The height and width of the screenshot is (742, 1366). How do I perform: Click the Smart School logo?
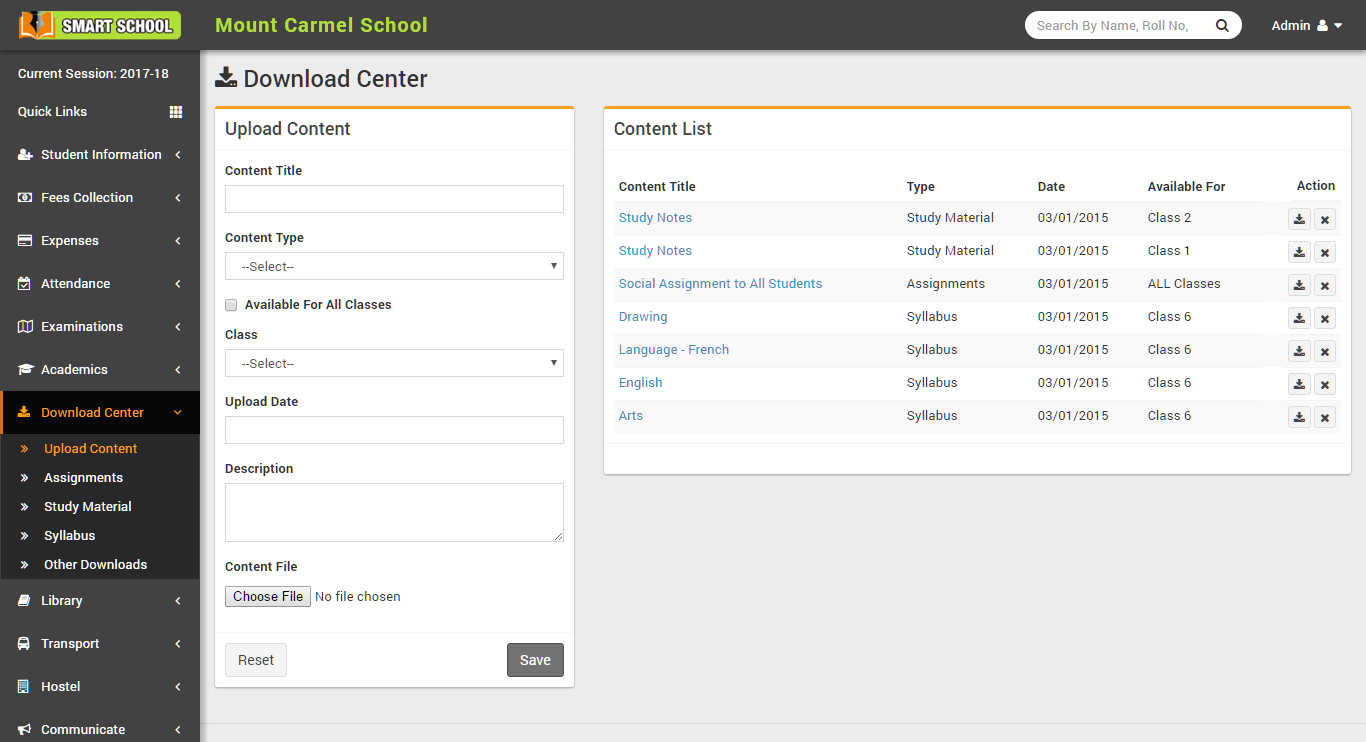(100, 25)
